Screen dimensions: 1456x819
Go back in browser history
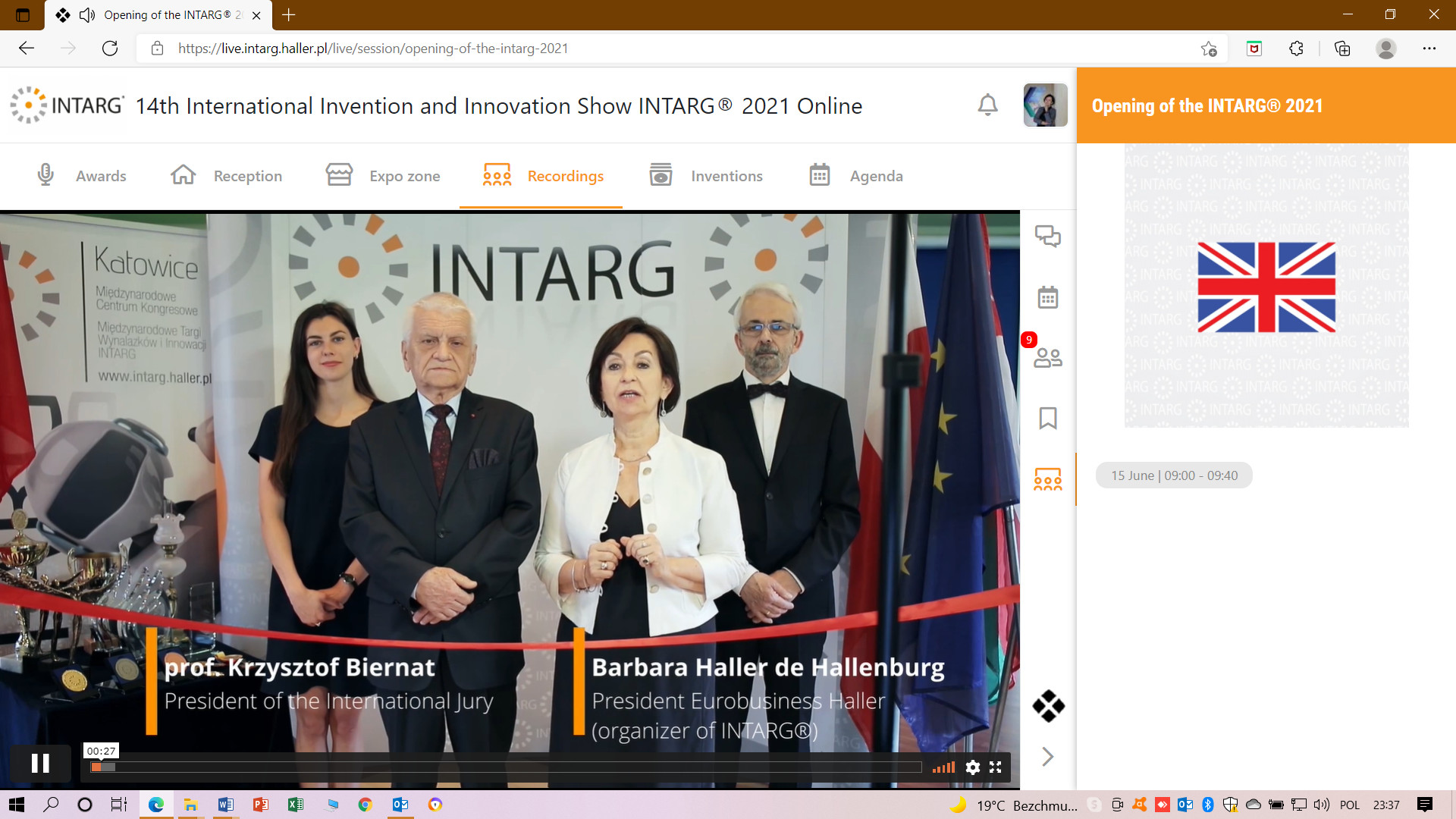(x=27, y=49)
